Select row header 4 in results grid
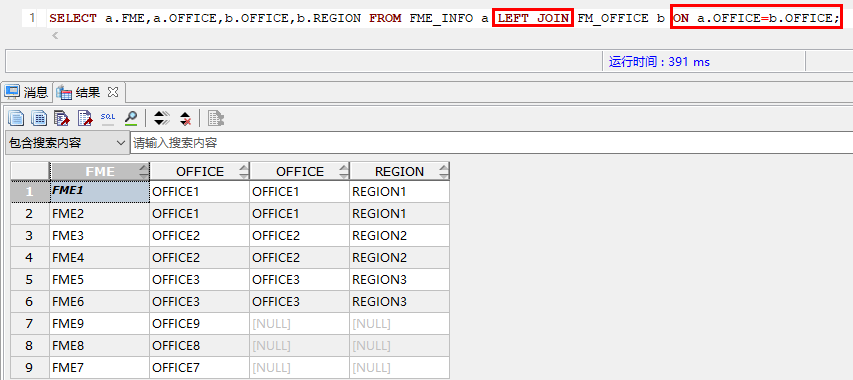The width and height of the screenshot is (853, 380). click(x=29, y=257)
